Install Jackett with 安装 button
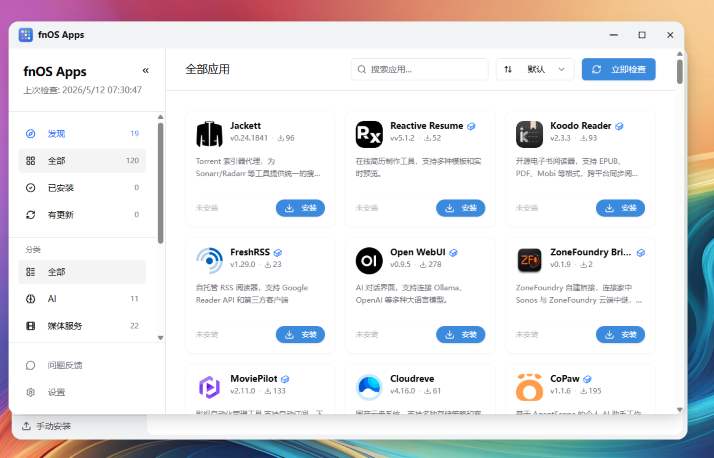714x458 pixels. point(300,208)
